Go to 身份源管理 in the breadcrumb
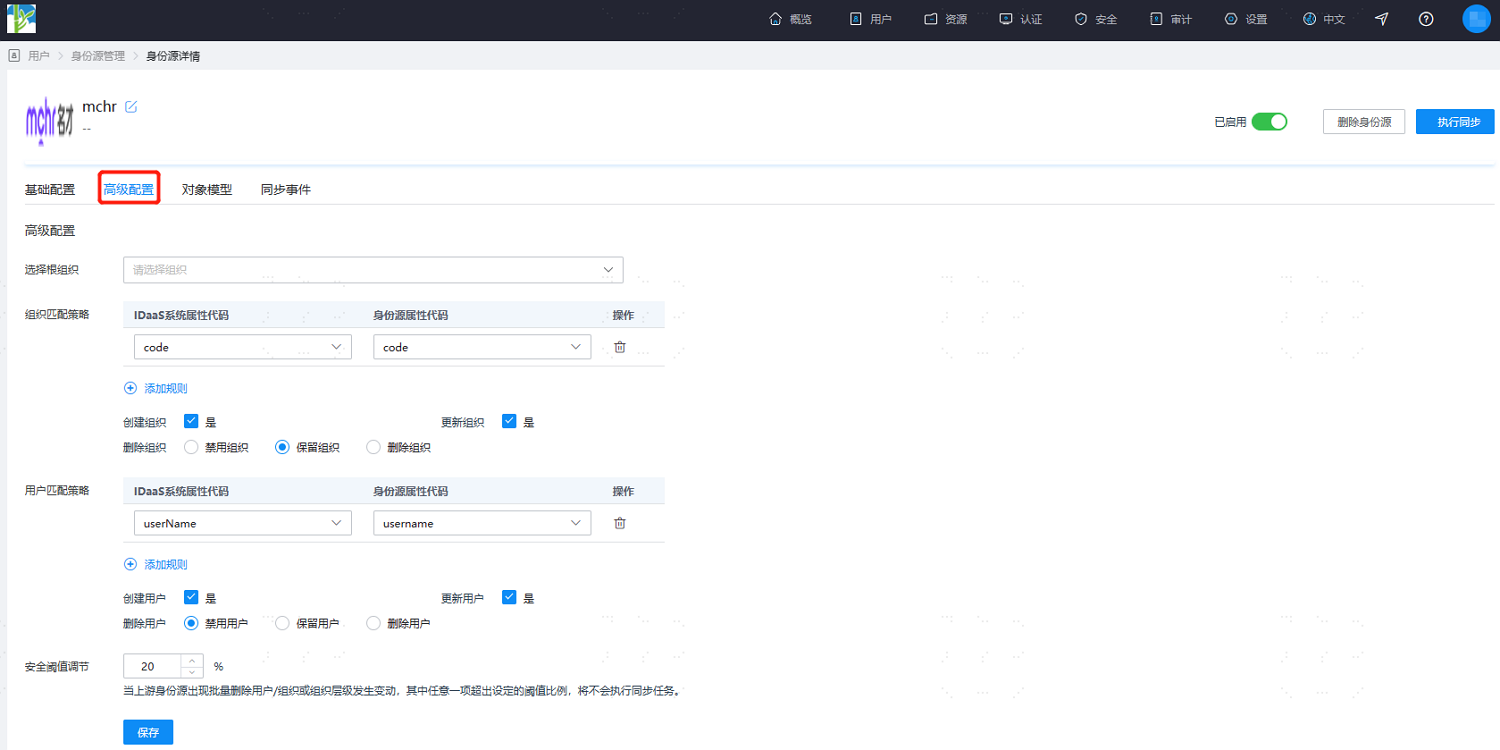 click(x=98, y=56)
